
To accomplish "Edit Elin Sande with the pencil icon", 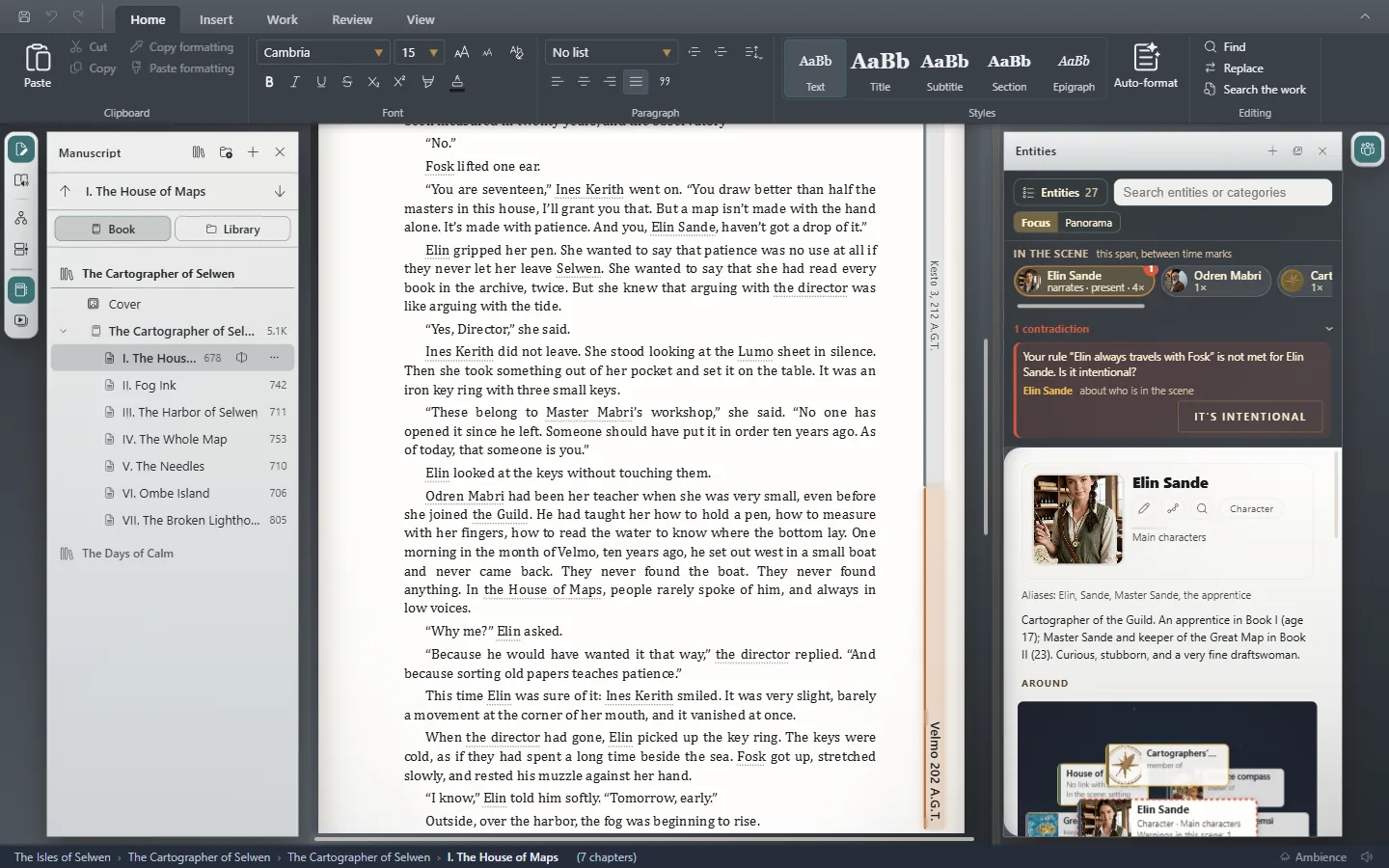I will [x=1144, y=508].
